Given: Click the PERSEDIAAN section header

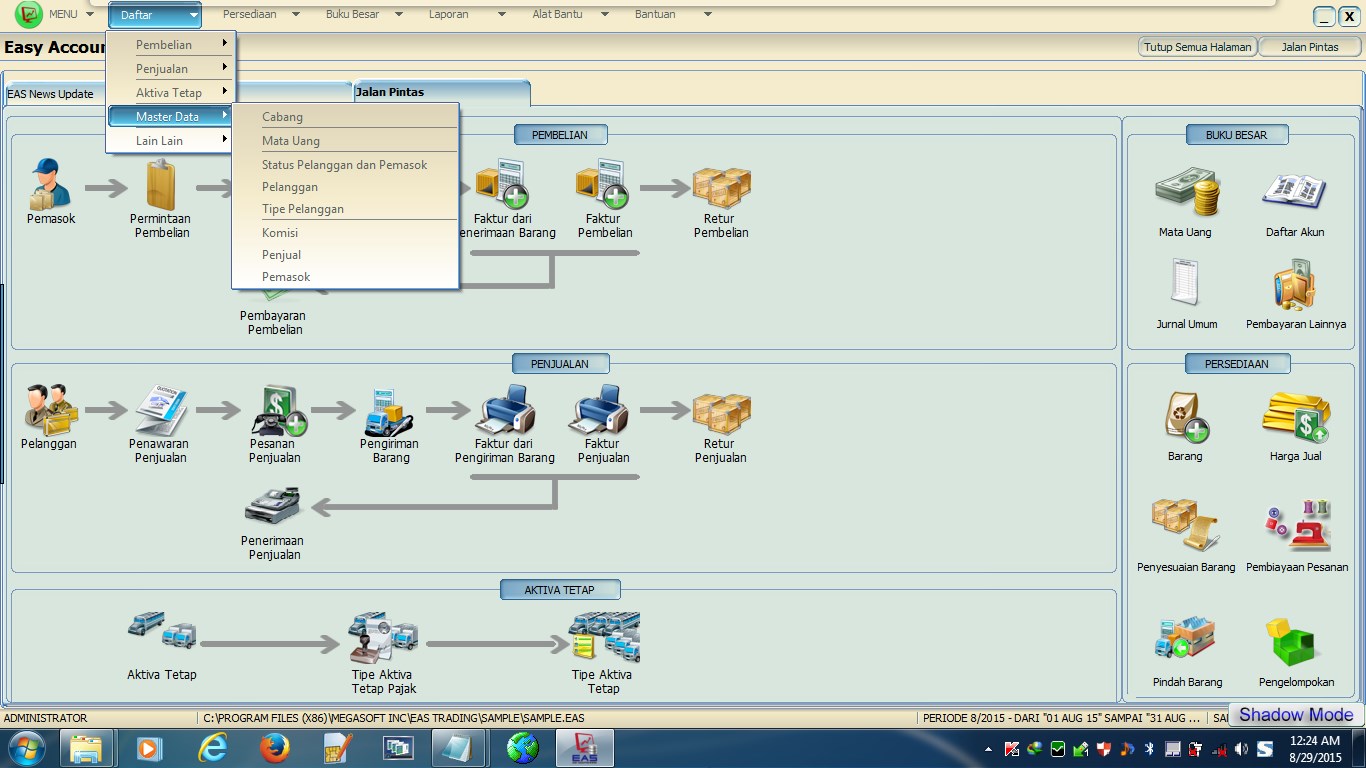Looking at the screenshot, I should coord(1238,364).
